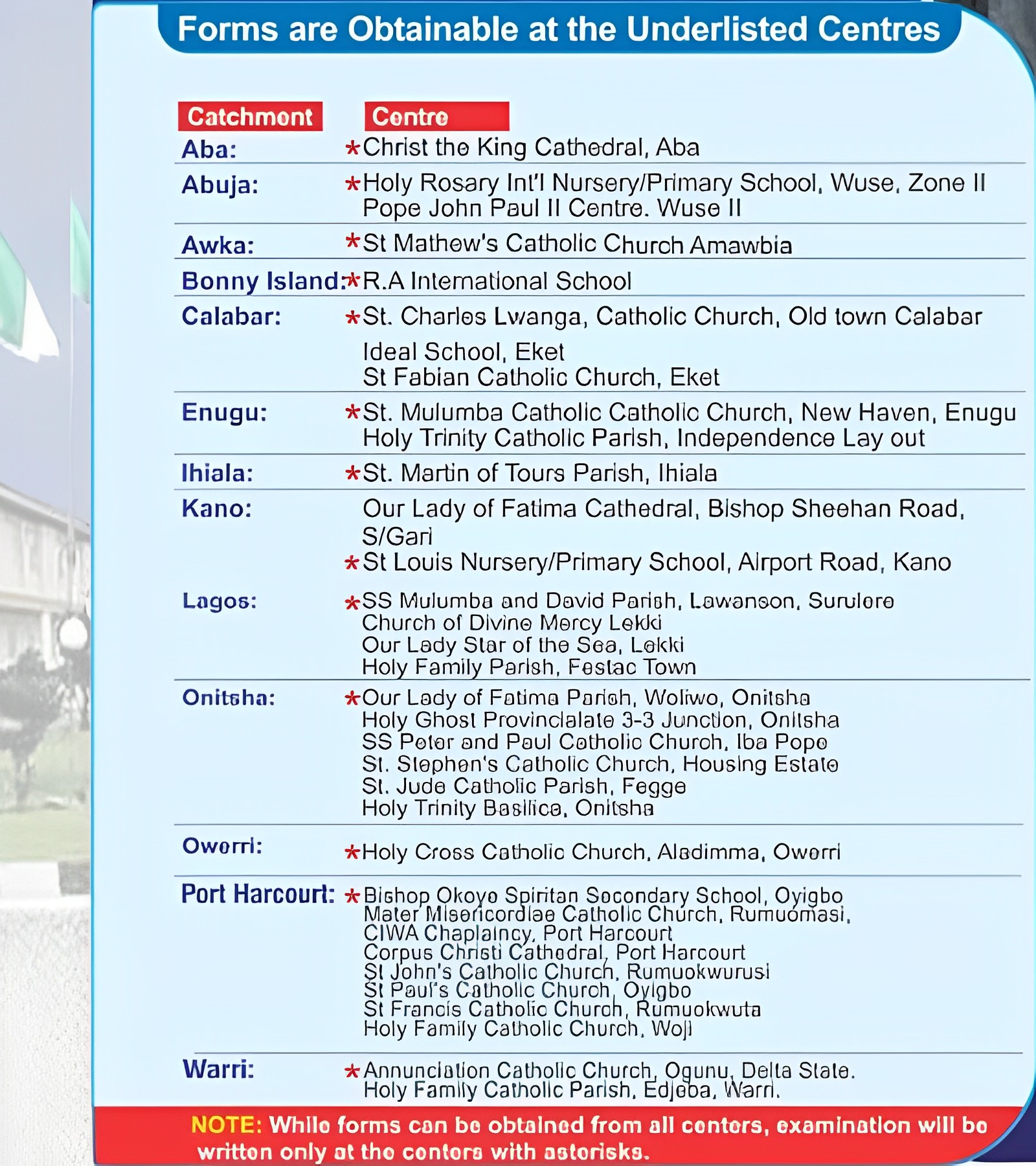The width and height of the screenshot is (1036, 1166).
Task: Select 'Holy Rosary Int'l Nursery/Primary School, Wuse, Zone II'
Action: pos(674,183)
